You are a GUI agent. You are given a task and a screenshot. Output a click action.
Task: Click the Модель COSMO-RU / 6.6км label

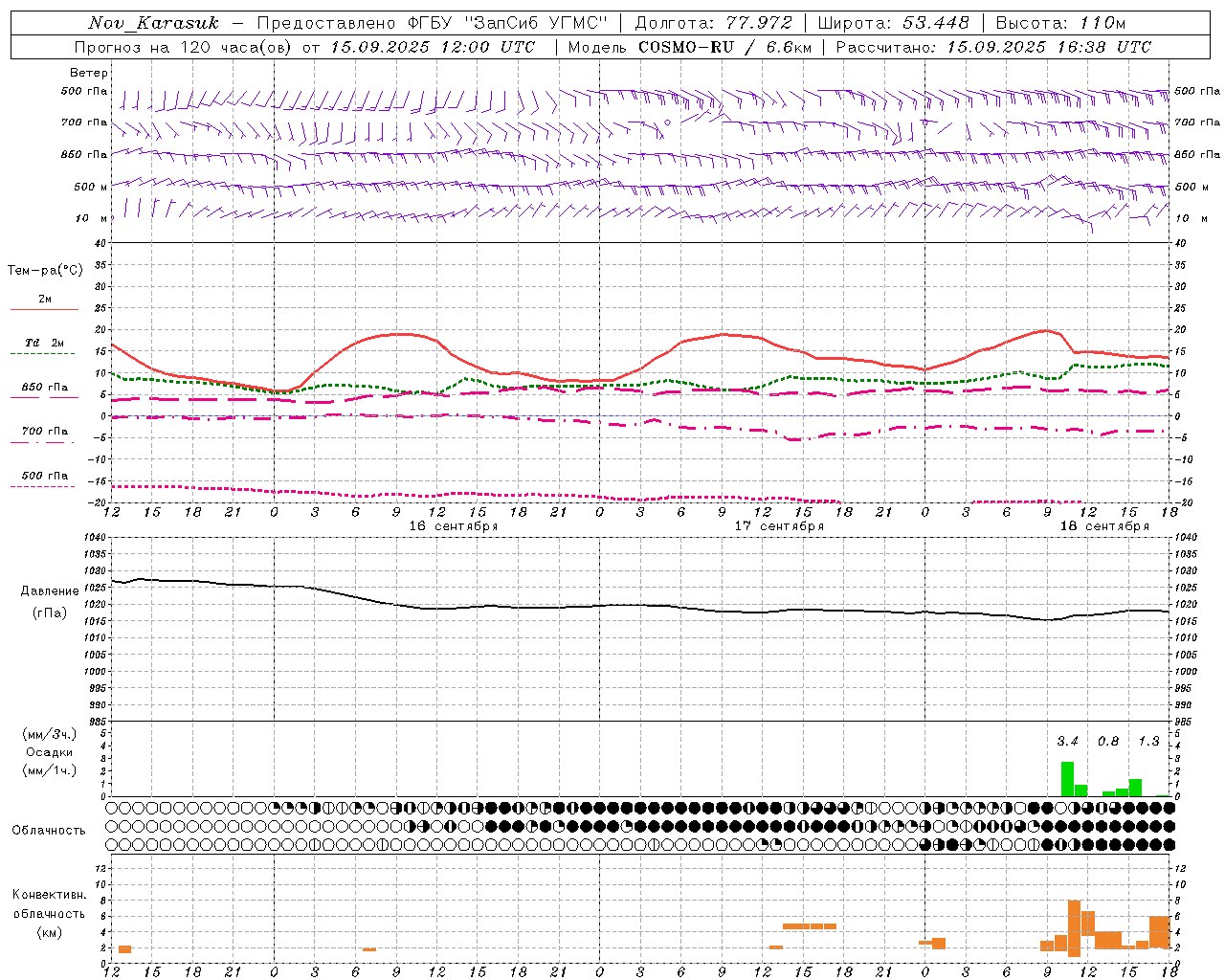coord(690,47)
